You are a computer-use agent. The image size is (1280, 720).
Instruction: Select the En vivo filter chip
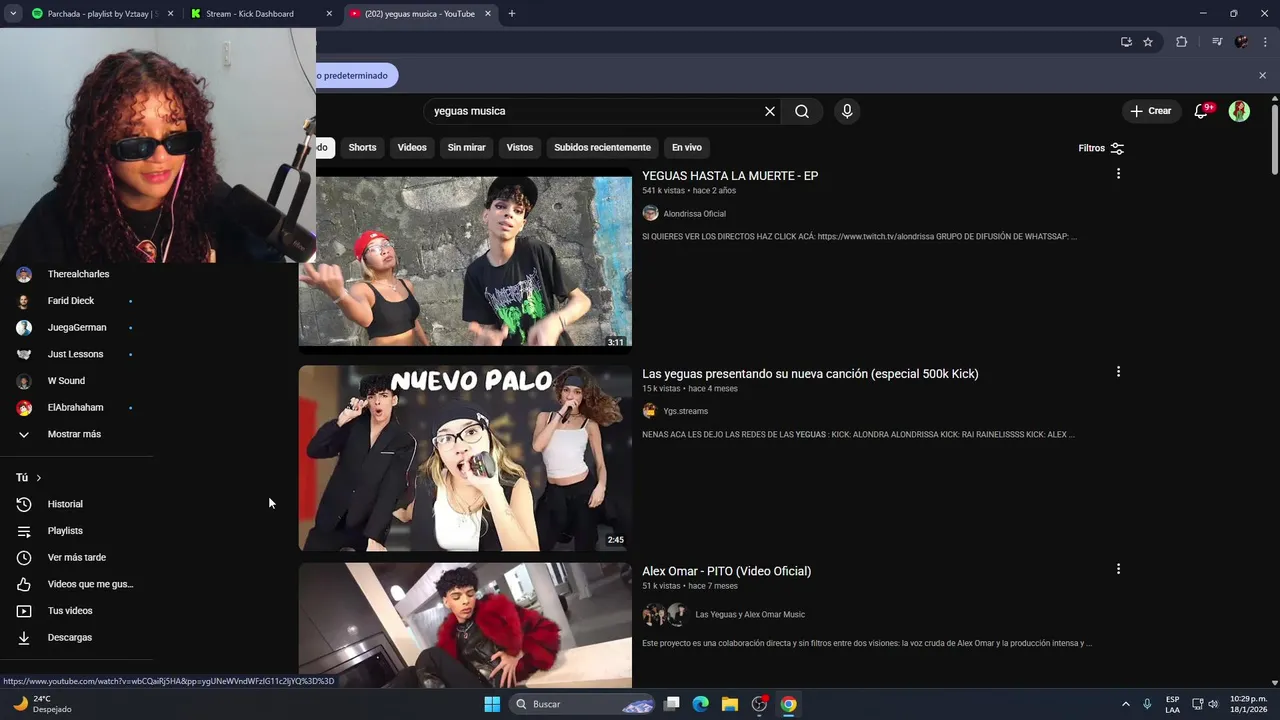tap(686, 147)
